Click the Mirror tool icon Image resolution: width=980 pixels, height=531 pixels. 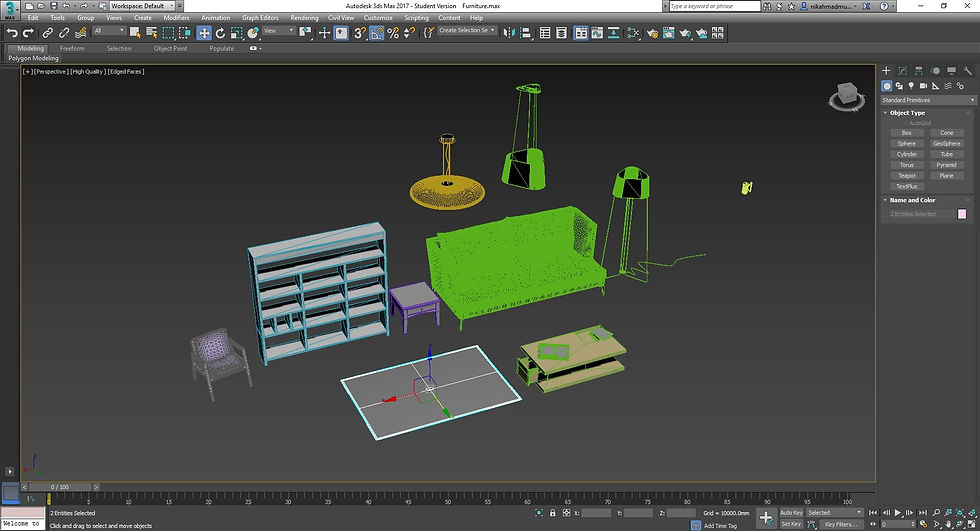(509, 32)
